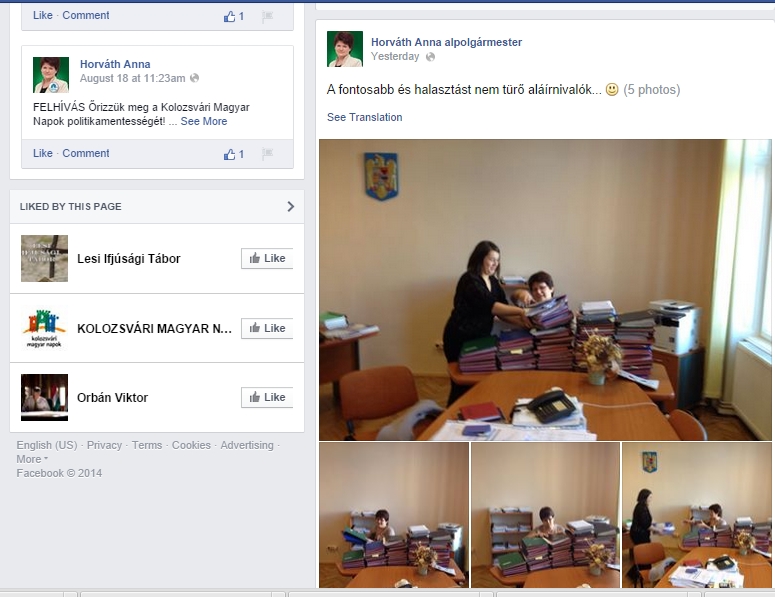Screen dimensions: 775x597
Task: Open the Privacy footer link
Action: (x=104, y=445)
